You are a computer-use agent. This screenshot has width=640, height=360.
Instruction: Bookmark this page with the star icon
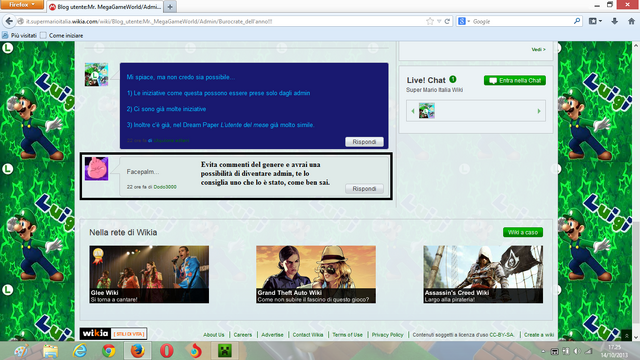[x=430, y=21]
